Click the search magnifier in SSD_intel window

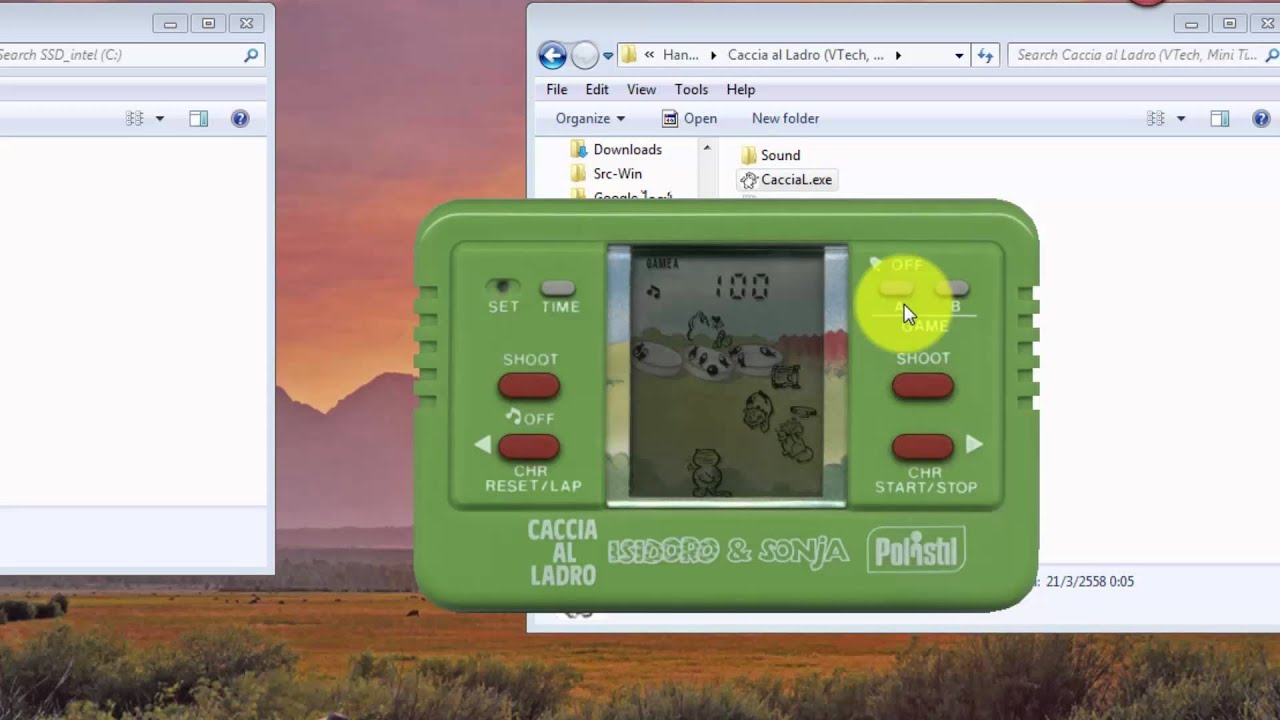click(251, 55)
